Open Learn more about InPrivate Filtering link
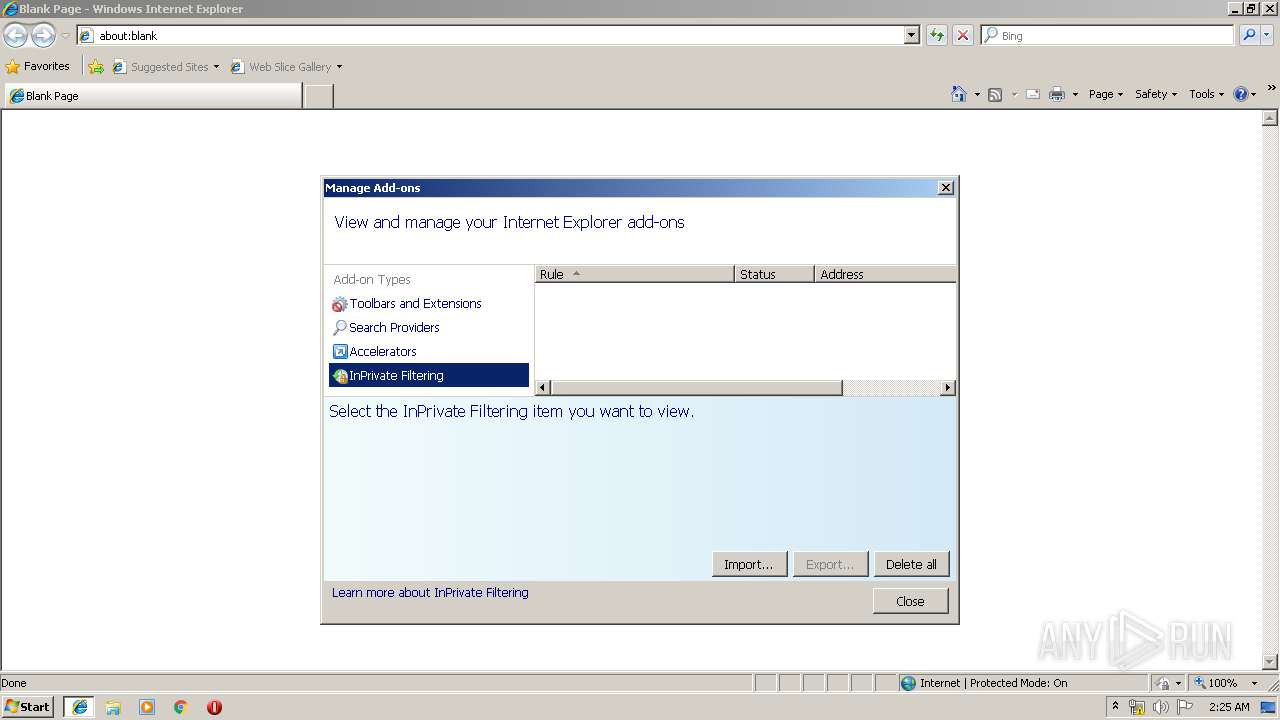The height and width of the screenshot is (720, 1280). [430, 593]
